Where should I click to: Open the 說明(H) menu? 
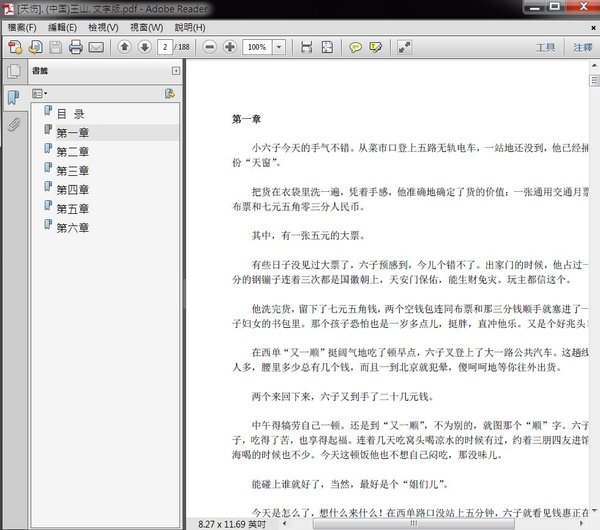coord(190,28)
